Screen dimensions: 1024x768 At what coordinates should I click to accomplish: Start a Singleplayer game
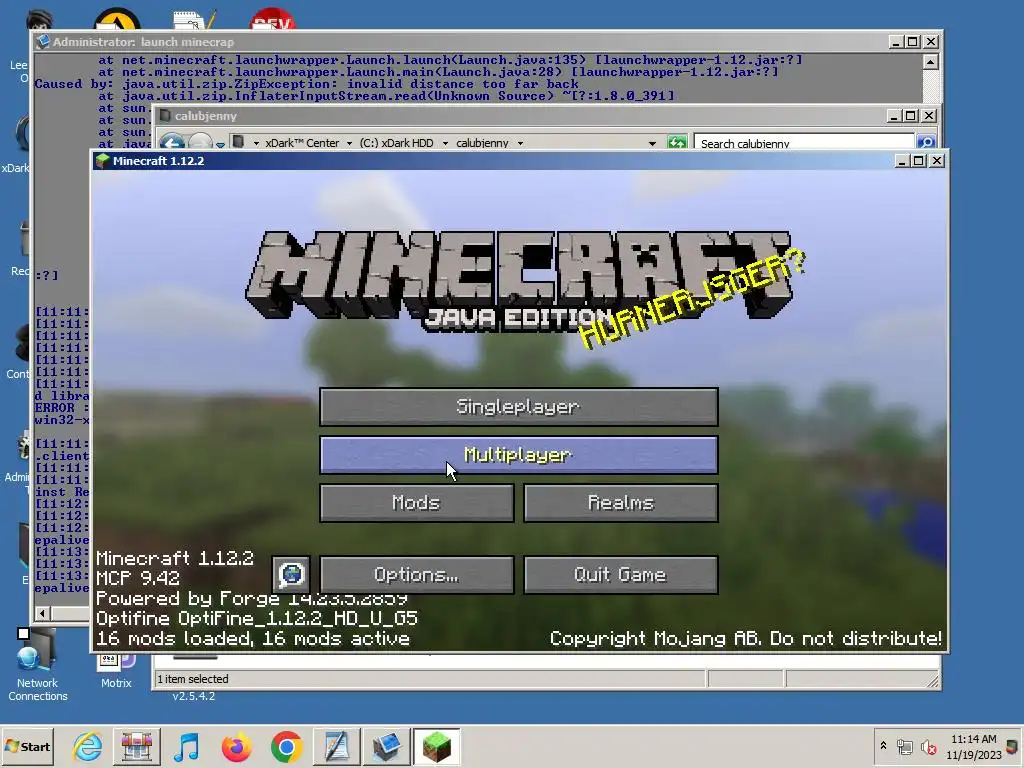click(519, 407)
